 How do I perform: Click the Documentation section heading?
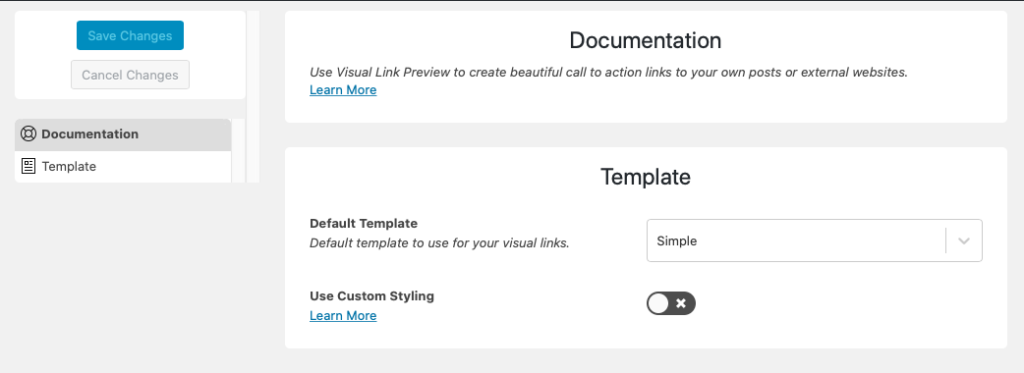tap(645, 41)
